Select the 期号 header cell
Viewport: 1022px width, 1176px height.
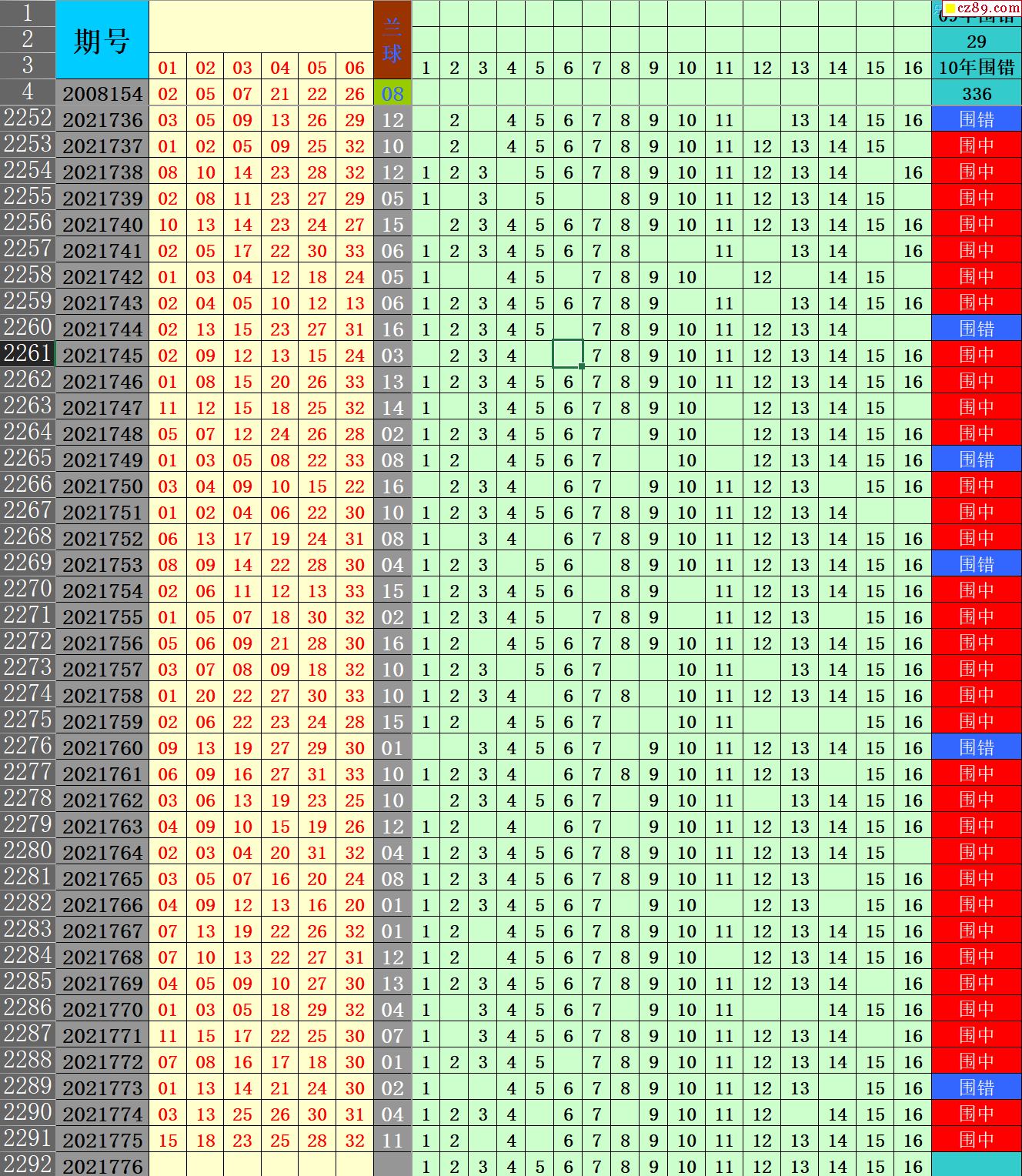(x=102, y=40)
